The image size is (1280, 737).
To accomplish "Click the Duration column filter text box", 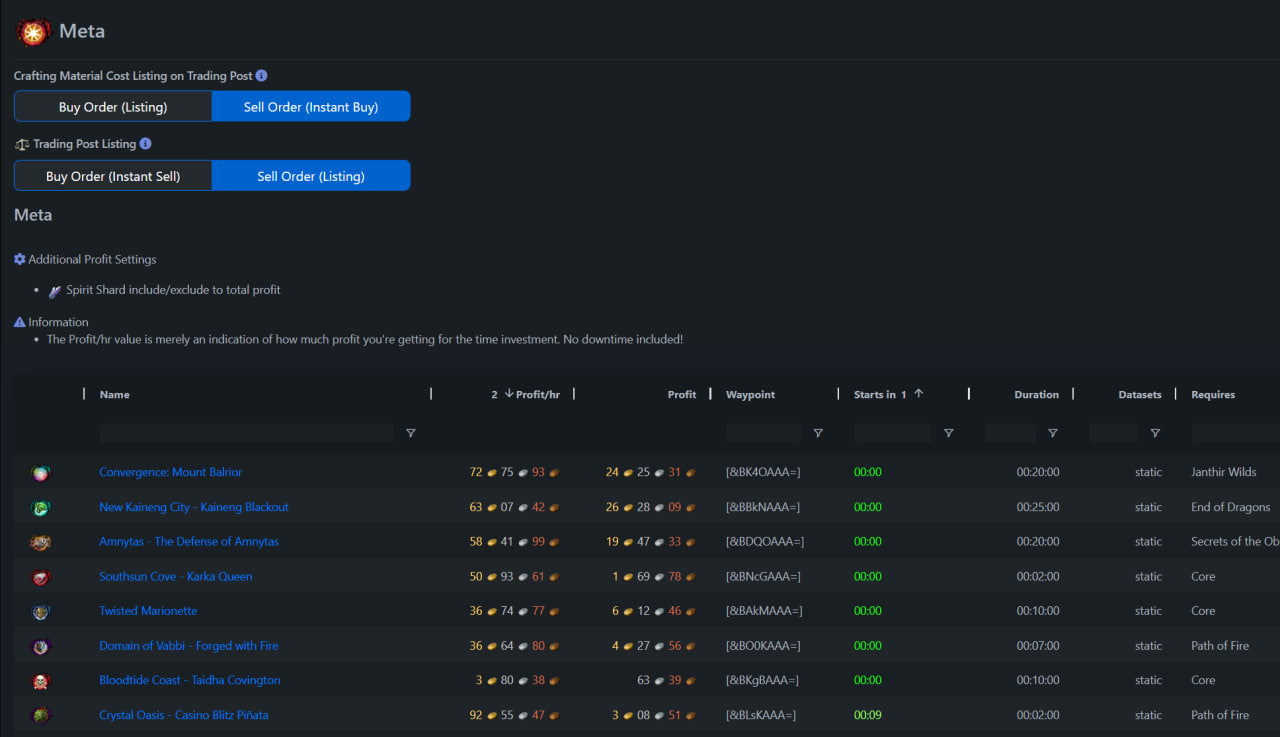I will tap(1010, 433).
